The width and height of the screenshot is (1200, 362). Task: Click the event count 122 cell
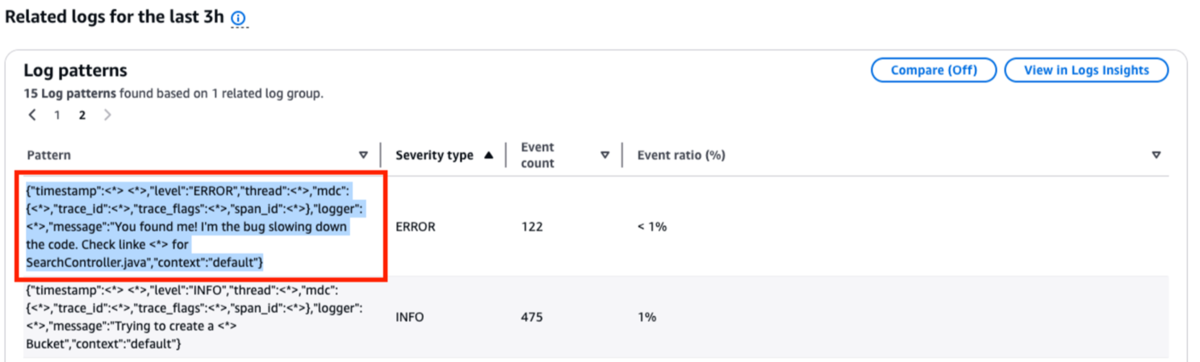click(x=531, y=227)
